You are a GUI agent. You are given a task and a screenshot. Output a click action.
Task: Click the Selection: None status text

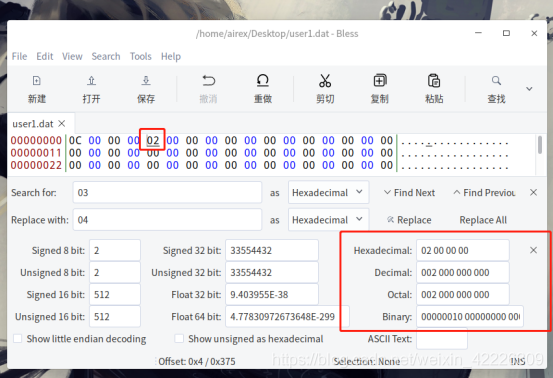click(367, 361)
